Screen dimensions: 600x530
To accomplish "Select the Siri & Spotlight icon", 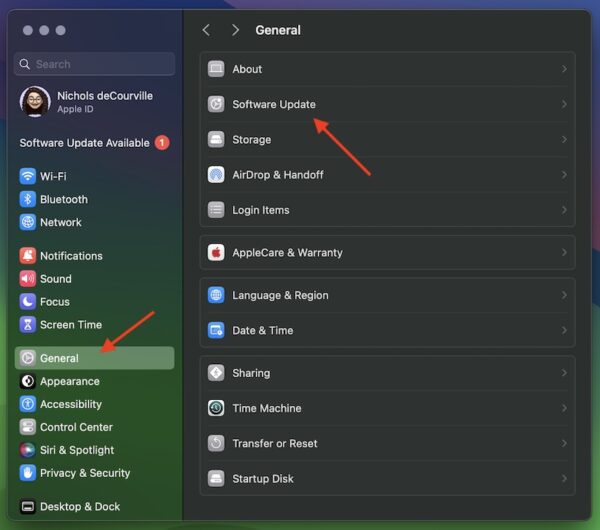I will 28,450.
